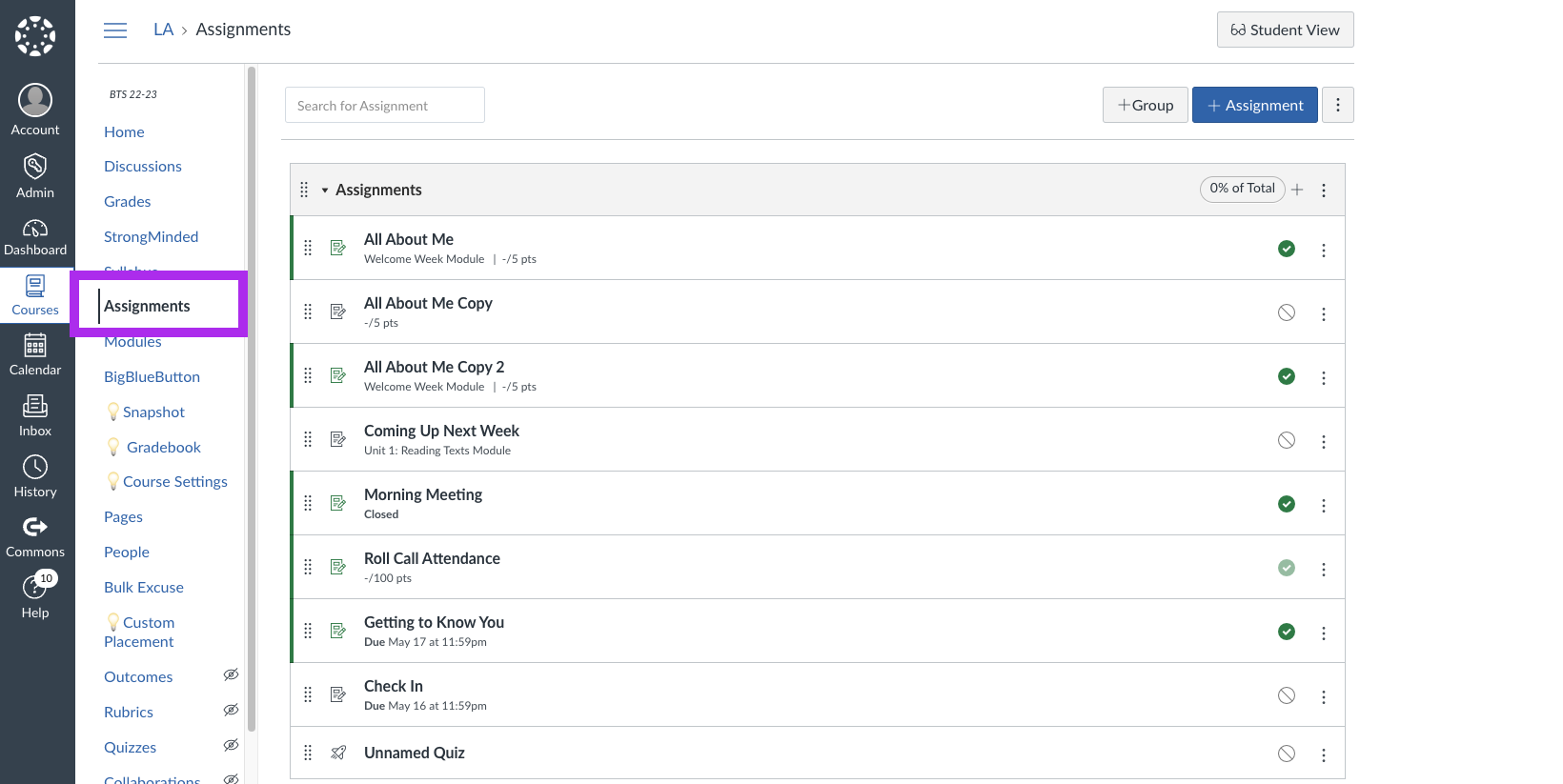Unpublish All About Me assignment
1563x784 pixels.
pyautogui.click(x=1287, y=249)
